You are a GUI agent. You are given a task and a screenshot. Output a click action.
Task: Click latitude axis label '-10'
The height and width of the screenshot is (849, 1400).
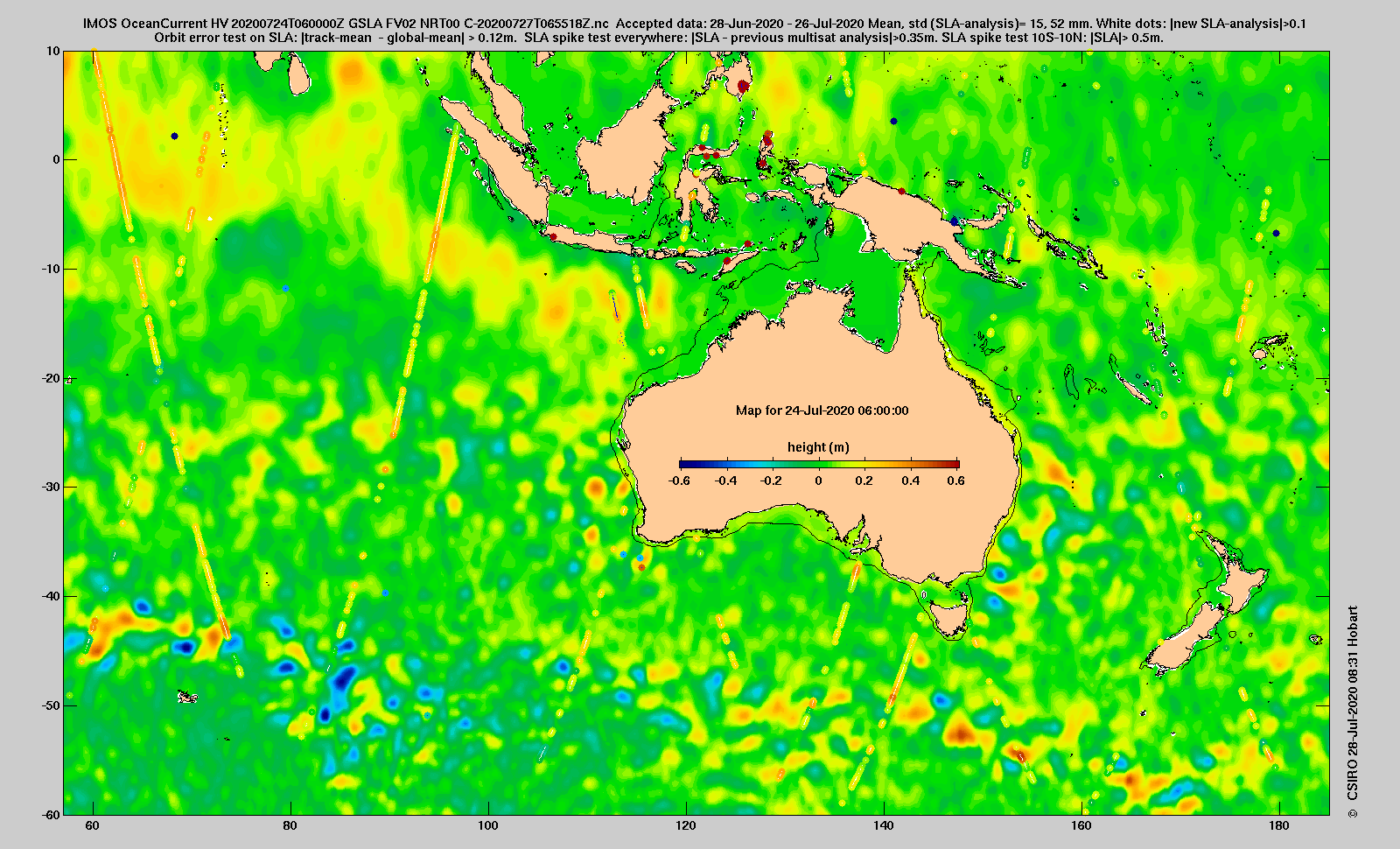pos(51,269)
